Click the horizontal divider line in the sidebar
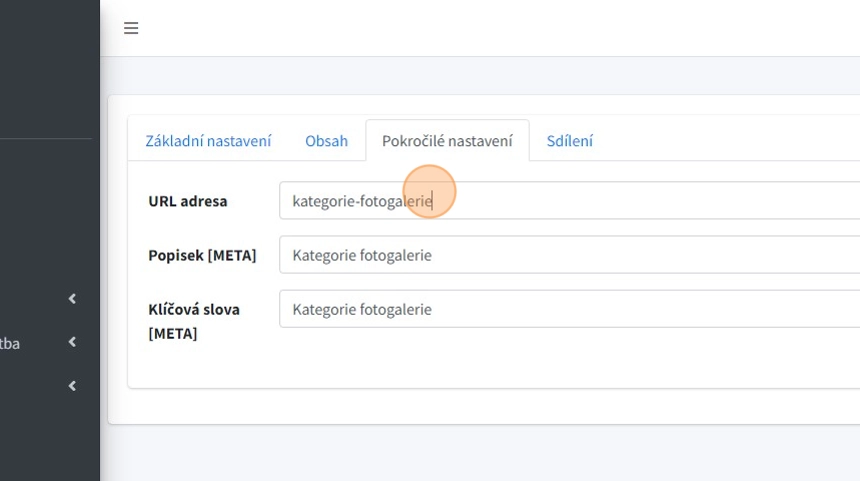 tap(45, 138)
